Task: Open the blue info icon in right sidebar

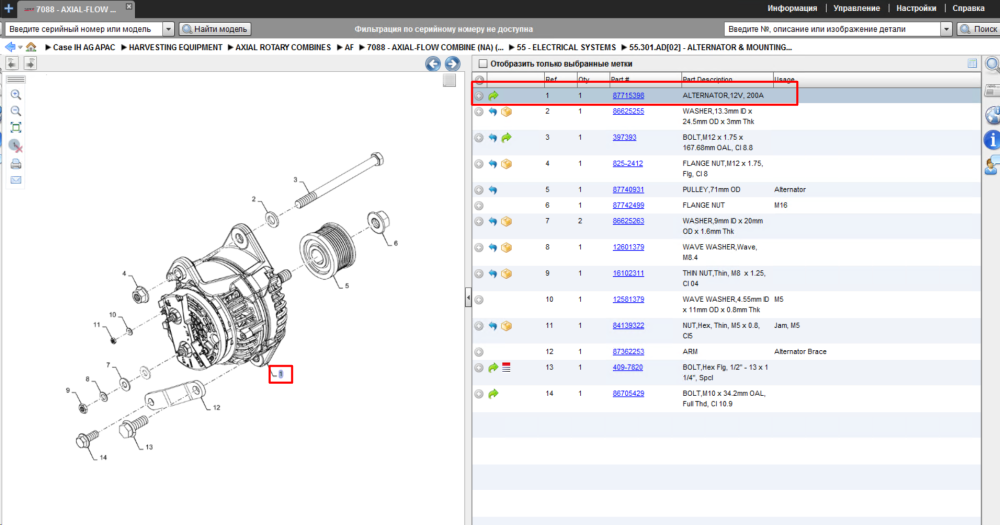Action: pos(992,140)
